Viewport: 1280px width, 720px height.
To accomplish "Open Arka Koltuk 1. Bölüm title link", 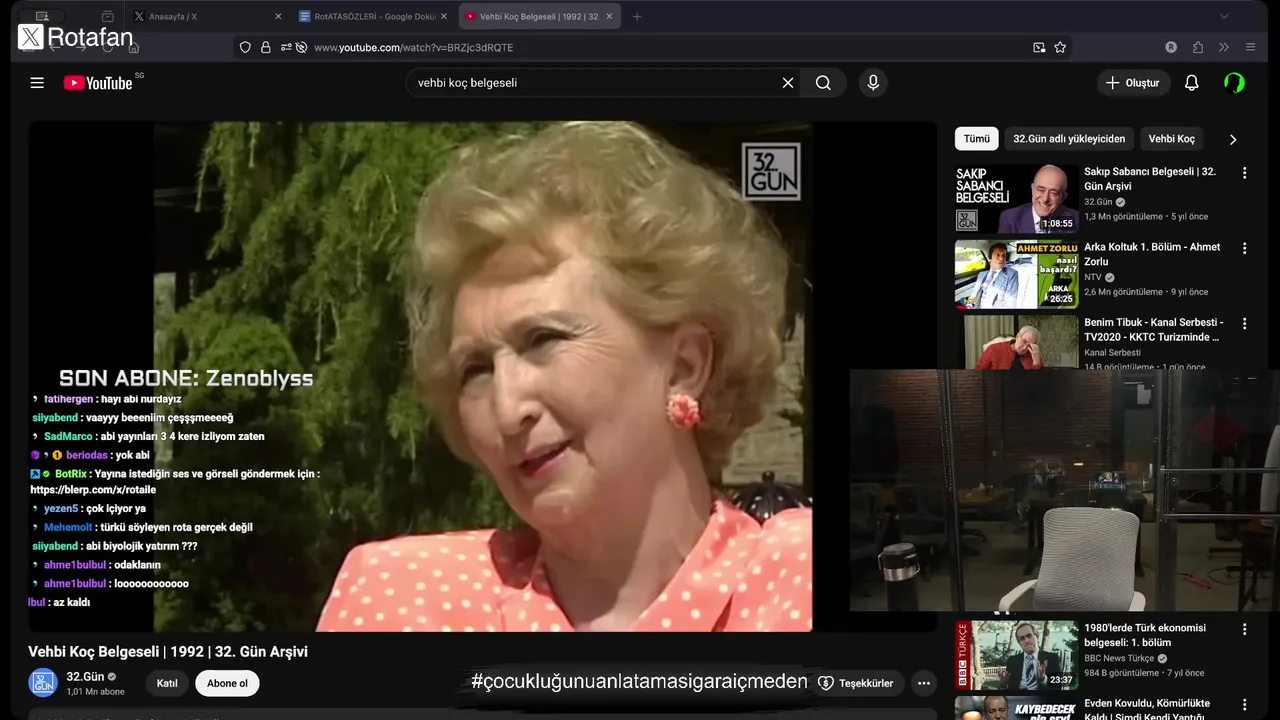I will pyautogui.click(x=1152, y=254).
